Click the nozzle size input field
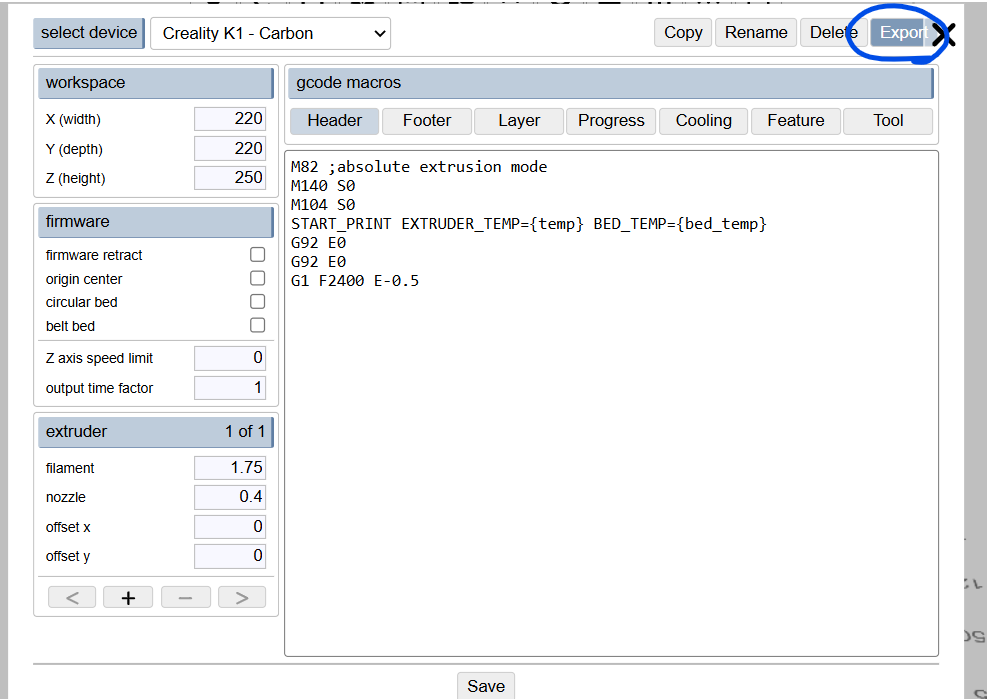Image resolution: width=987 pixels, height=699 pixels. tap(229, 497)
